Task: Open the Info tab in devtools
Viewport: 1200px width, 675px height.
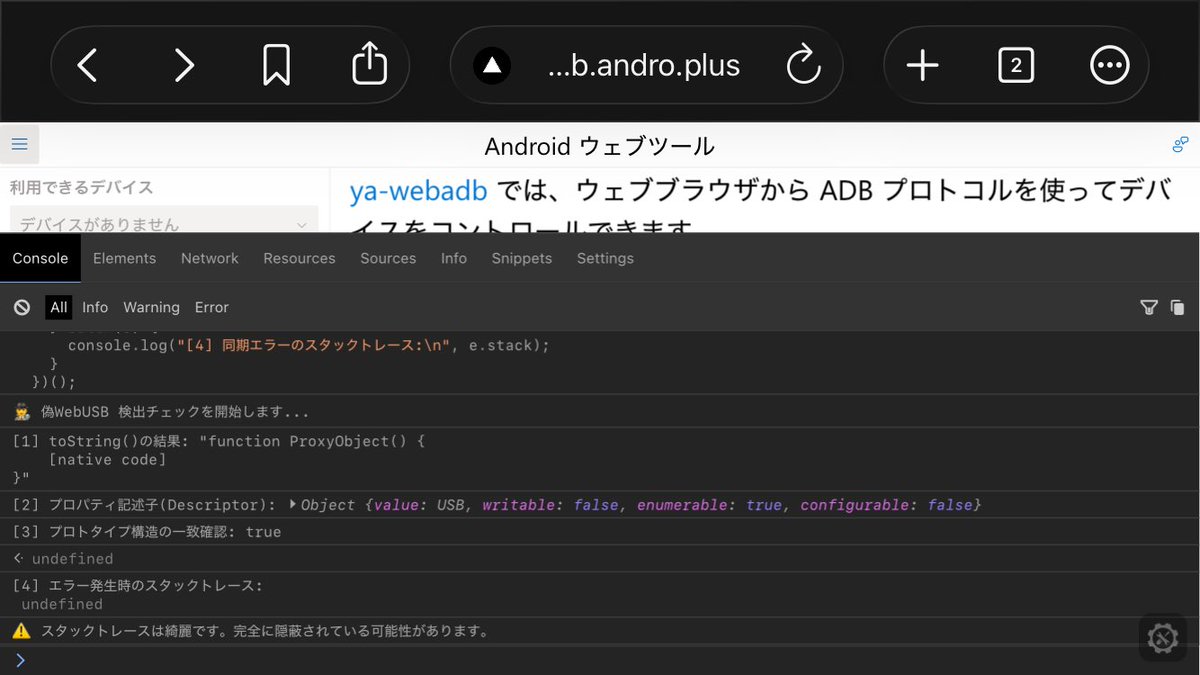Action: click(454, 258)
